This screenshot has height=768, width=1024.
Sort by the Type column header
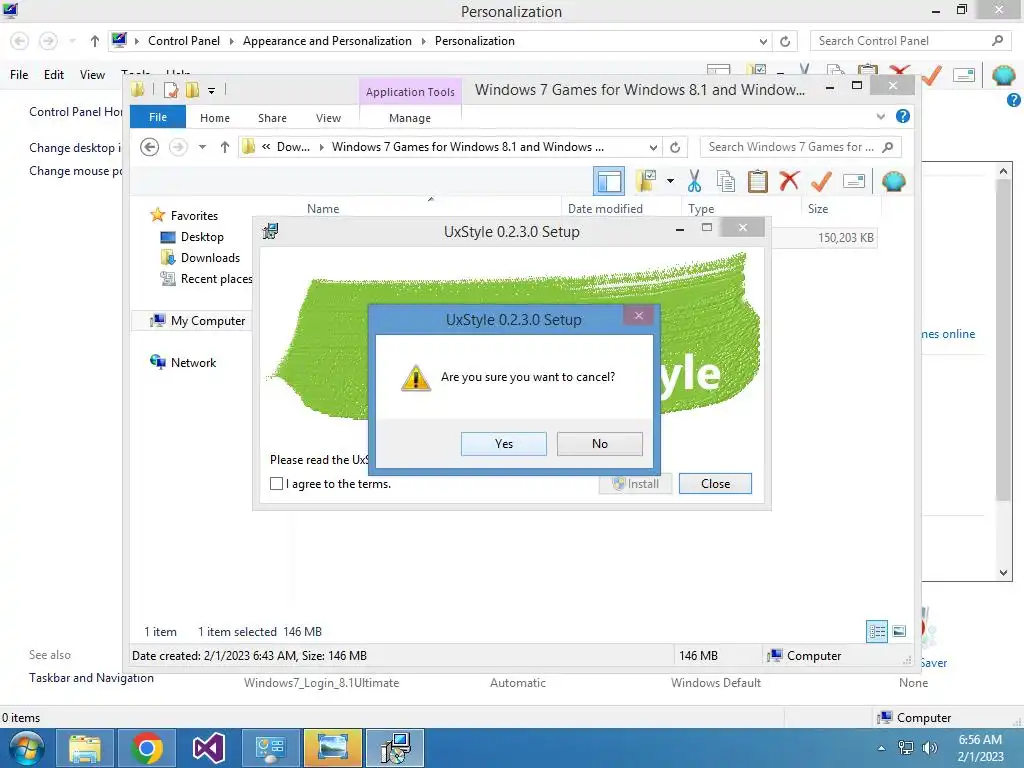pyautogui.click(x=701, y=208)
